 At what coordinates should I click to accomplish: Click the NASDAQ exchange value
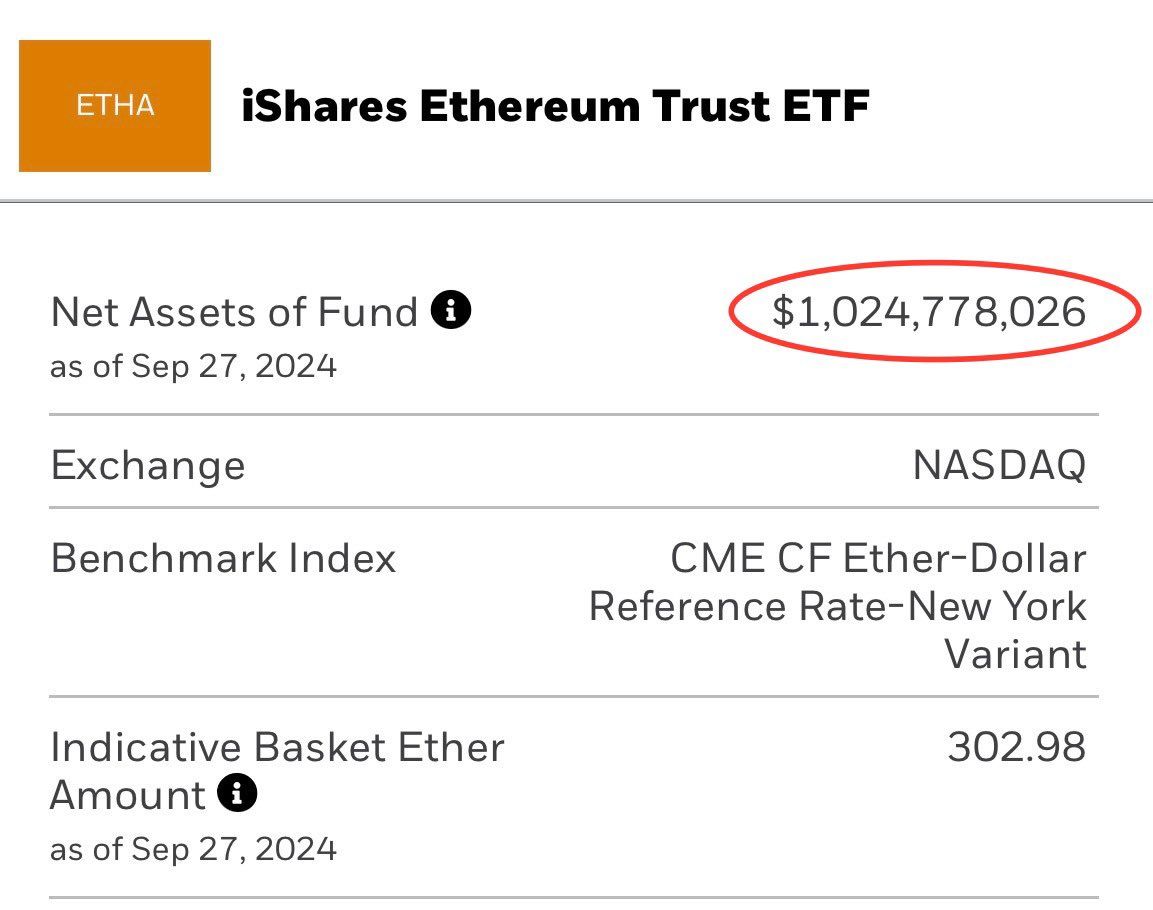point(998,466)
